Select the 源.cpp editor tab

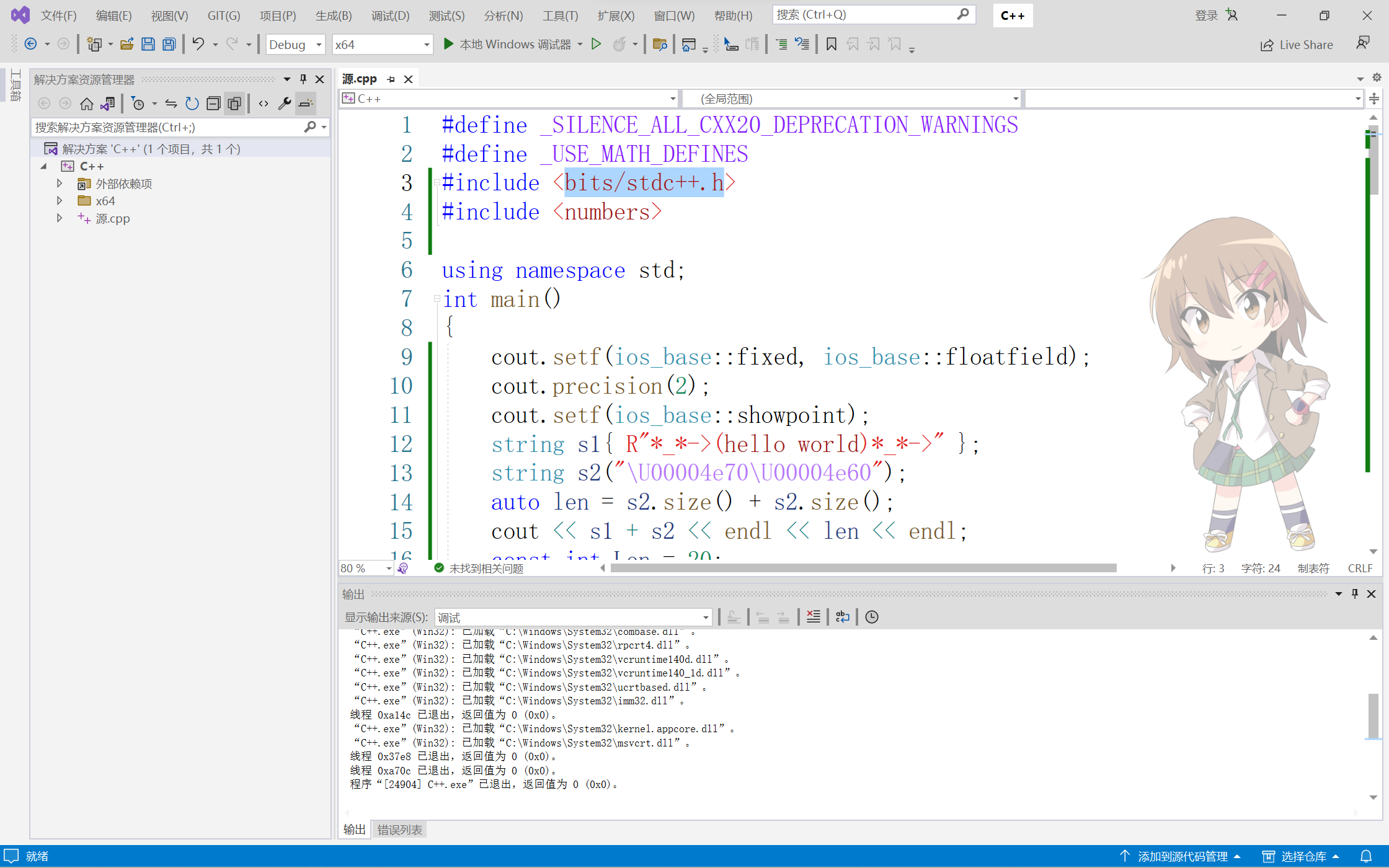pyautogui.click(x=360, y=79)
